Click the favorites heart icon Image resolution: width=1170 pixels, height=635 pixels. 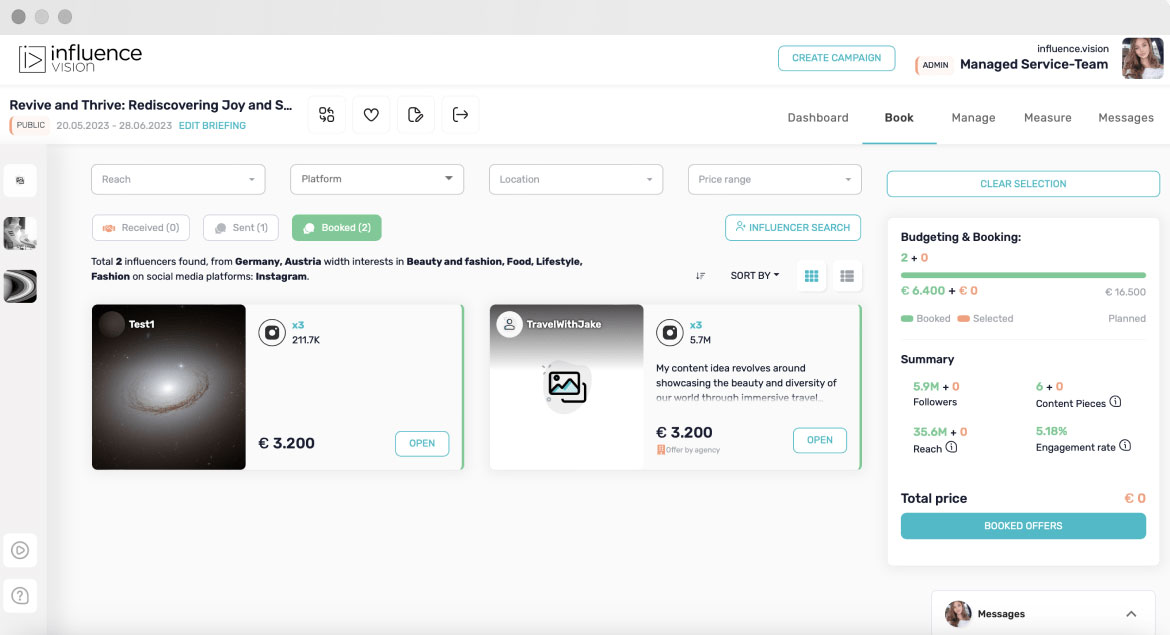[371, 115]
